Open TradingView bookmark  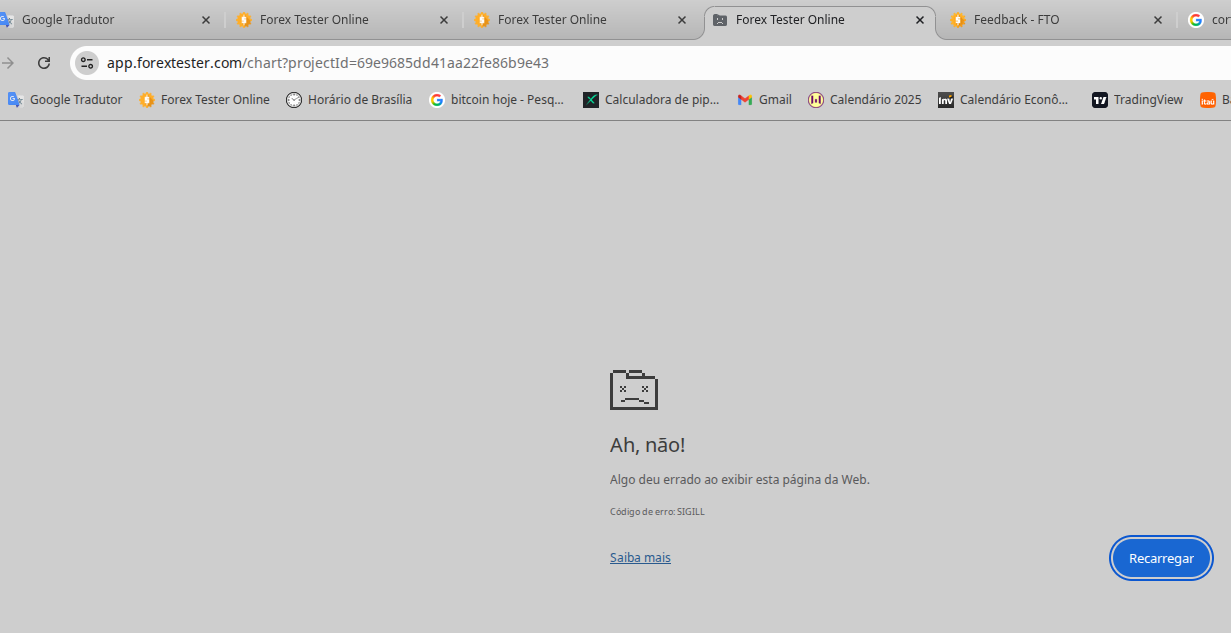pyautogui.click(x=1138, y=100)
